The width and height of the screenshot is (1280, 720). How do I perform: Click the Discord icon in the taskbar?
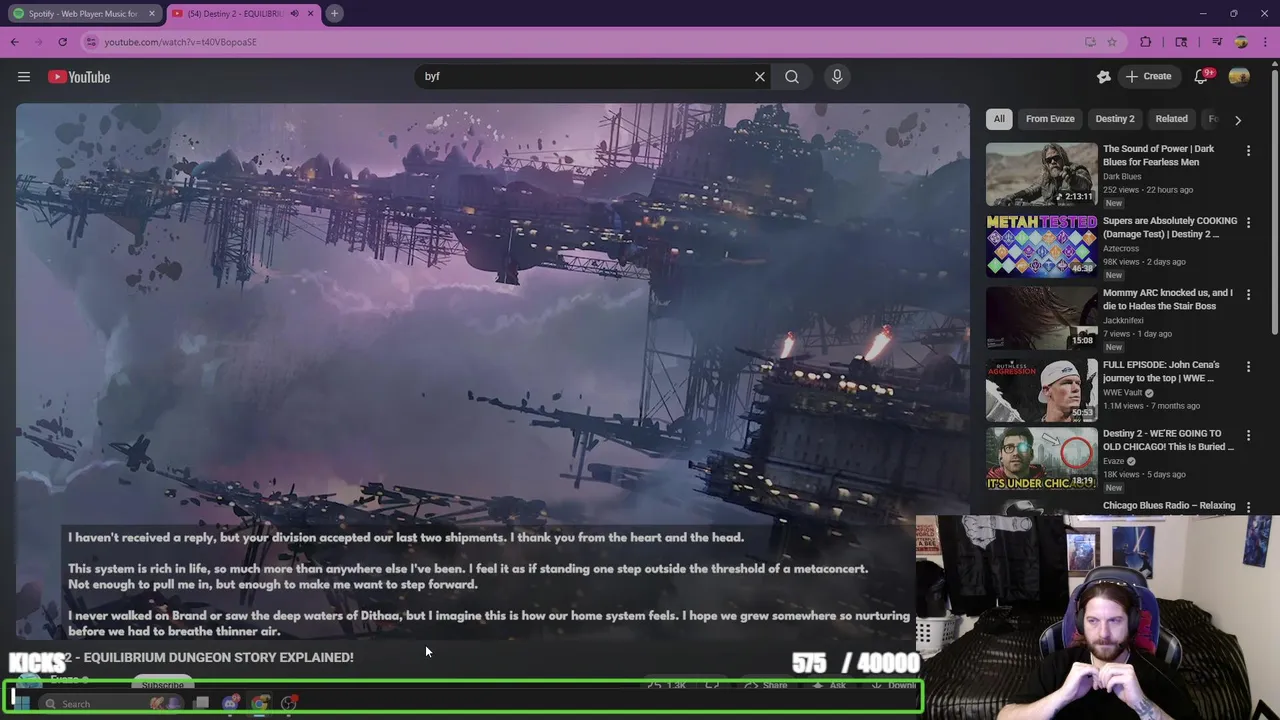pos(230,704)
